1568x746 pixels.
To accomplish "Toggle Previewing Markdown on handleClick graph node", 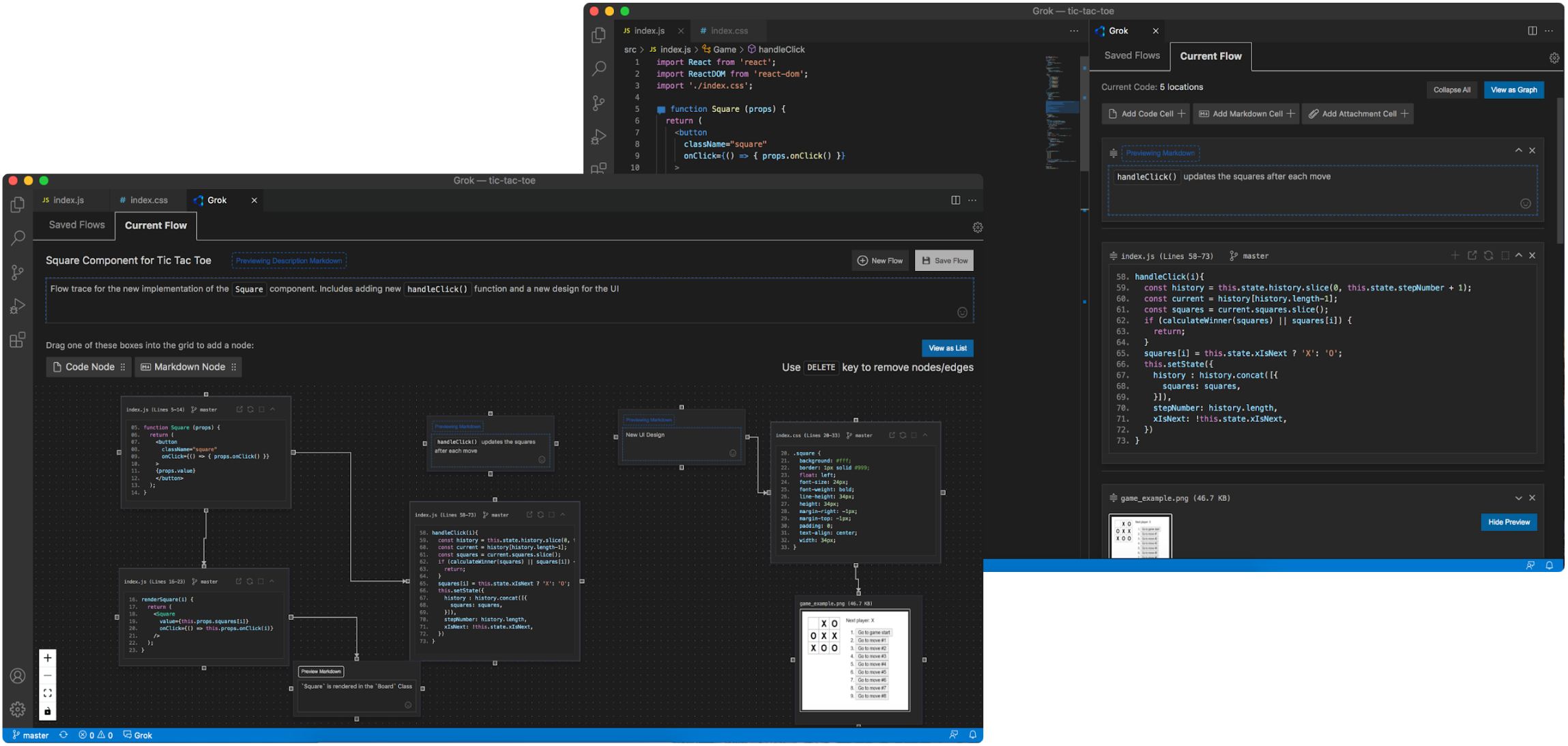I will tap(458, 427).
